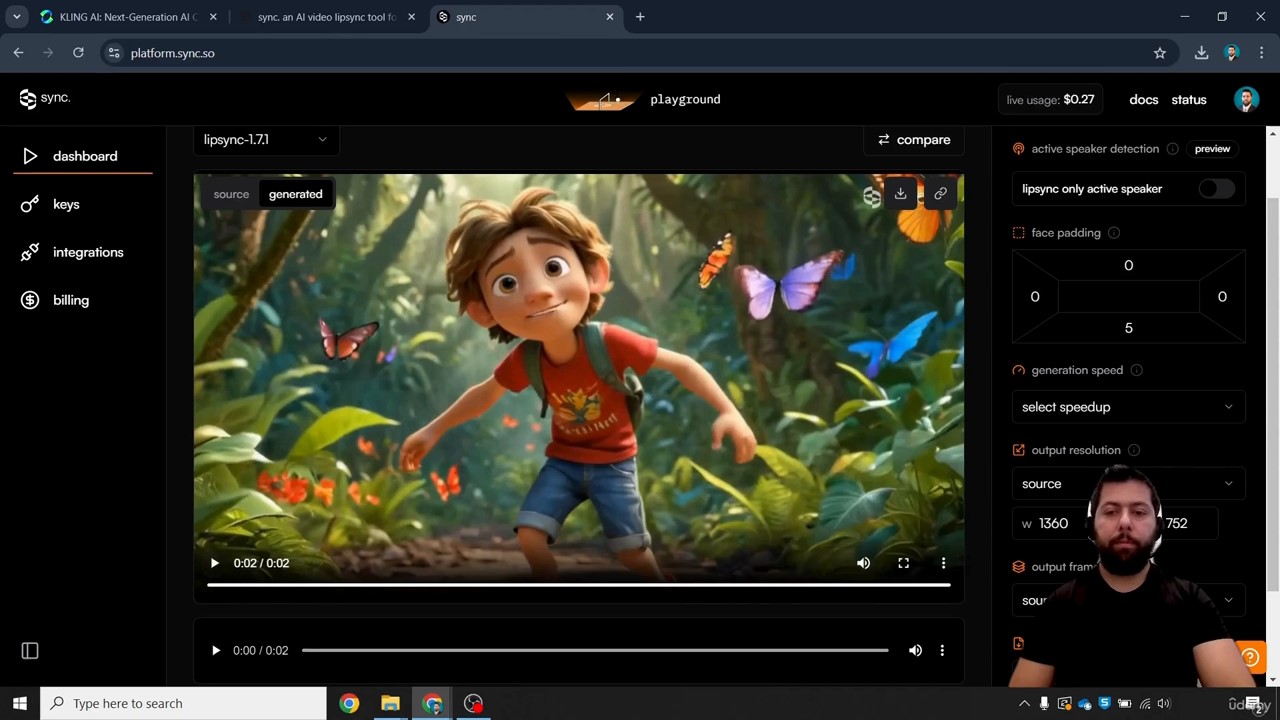Copy the video link icon
This screenshot has height=720, width=1280.
tap(940, 194)
